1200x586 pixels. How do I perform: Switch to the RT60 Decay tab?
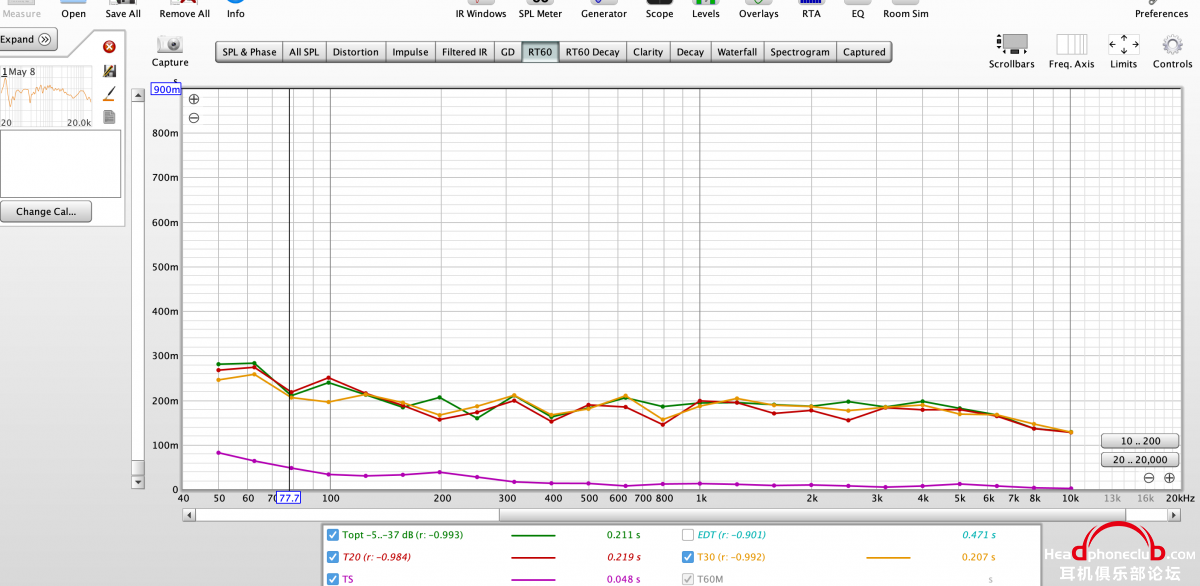click(592, 52)
